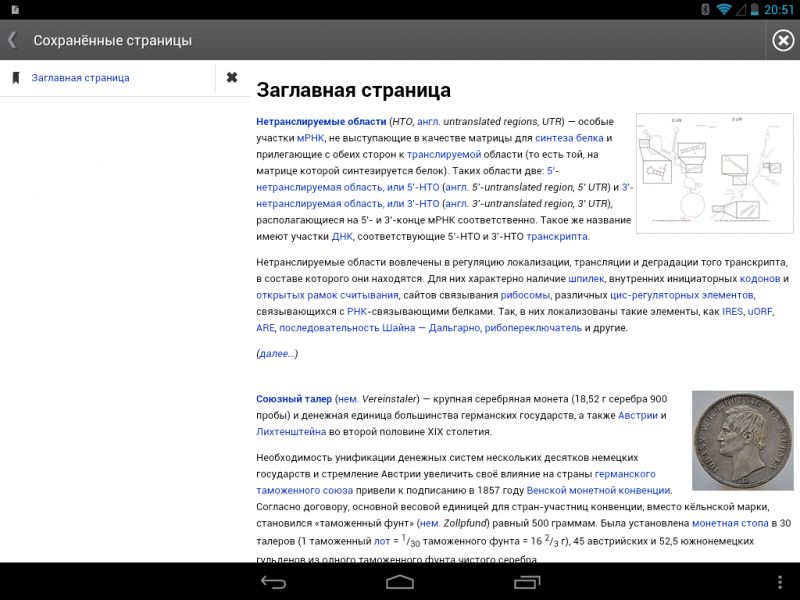Open the Android Recent apps button
The width and height of the screenshot is (800, 600).
pyautogui.click(x=527, y=581)
